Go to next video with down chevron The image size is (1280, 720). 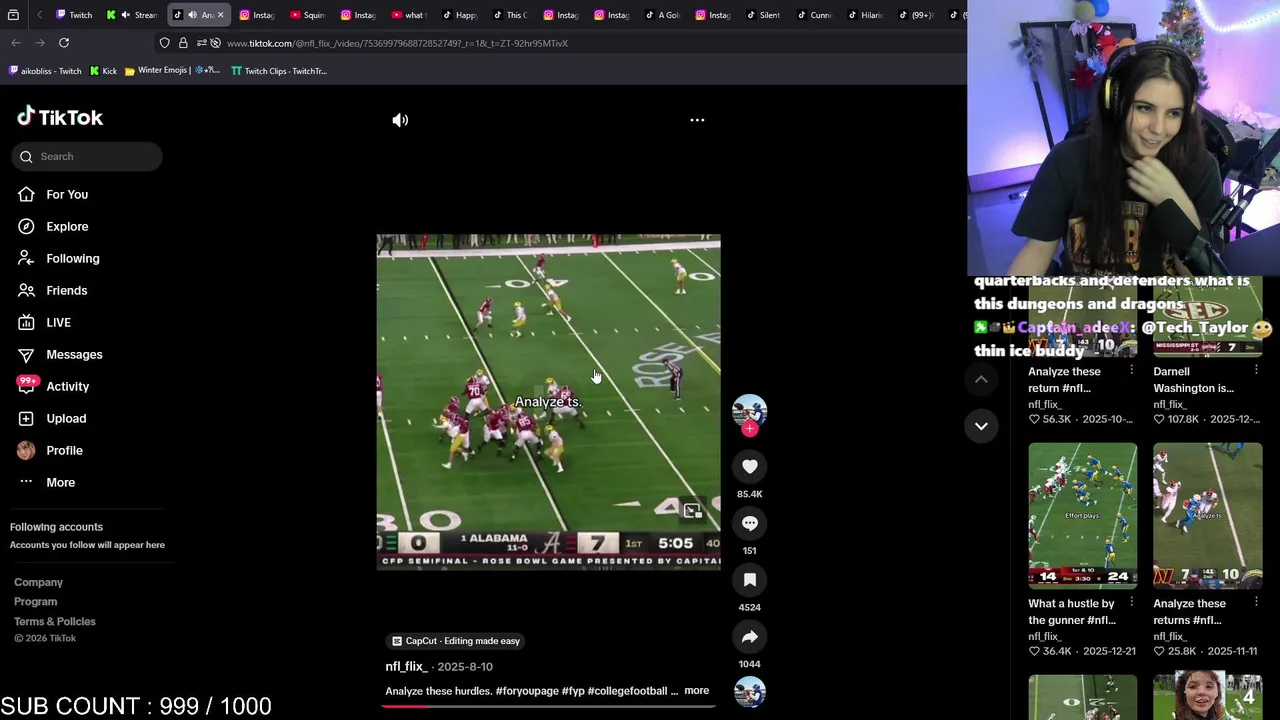point(981,426)
